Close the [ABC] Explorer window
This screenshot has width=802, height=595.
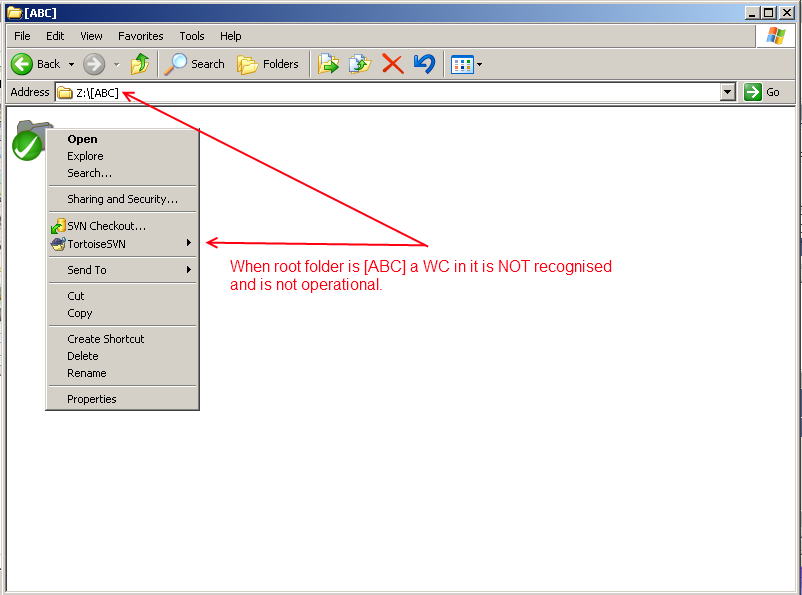tap(786, 13)
